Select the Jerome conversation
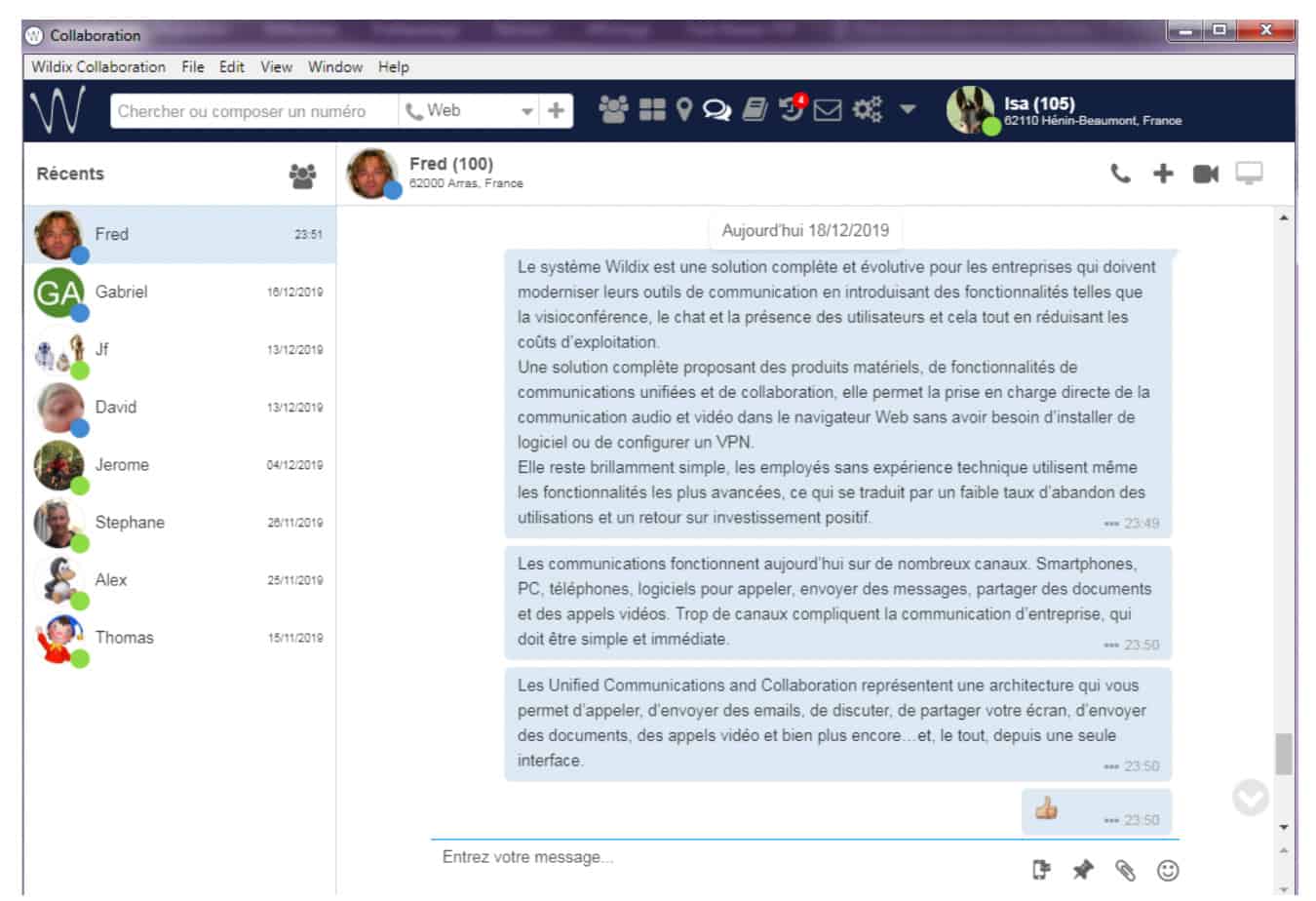Image resolution: width=1316 pixels, height=901 pixels. click(179, 464)
